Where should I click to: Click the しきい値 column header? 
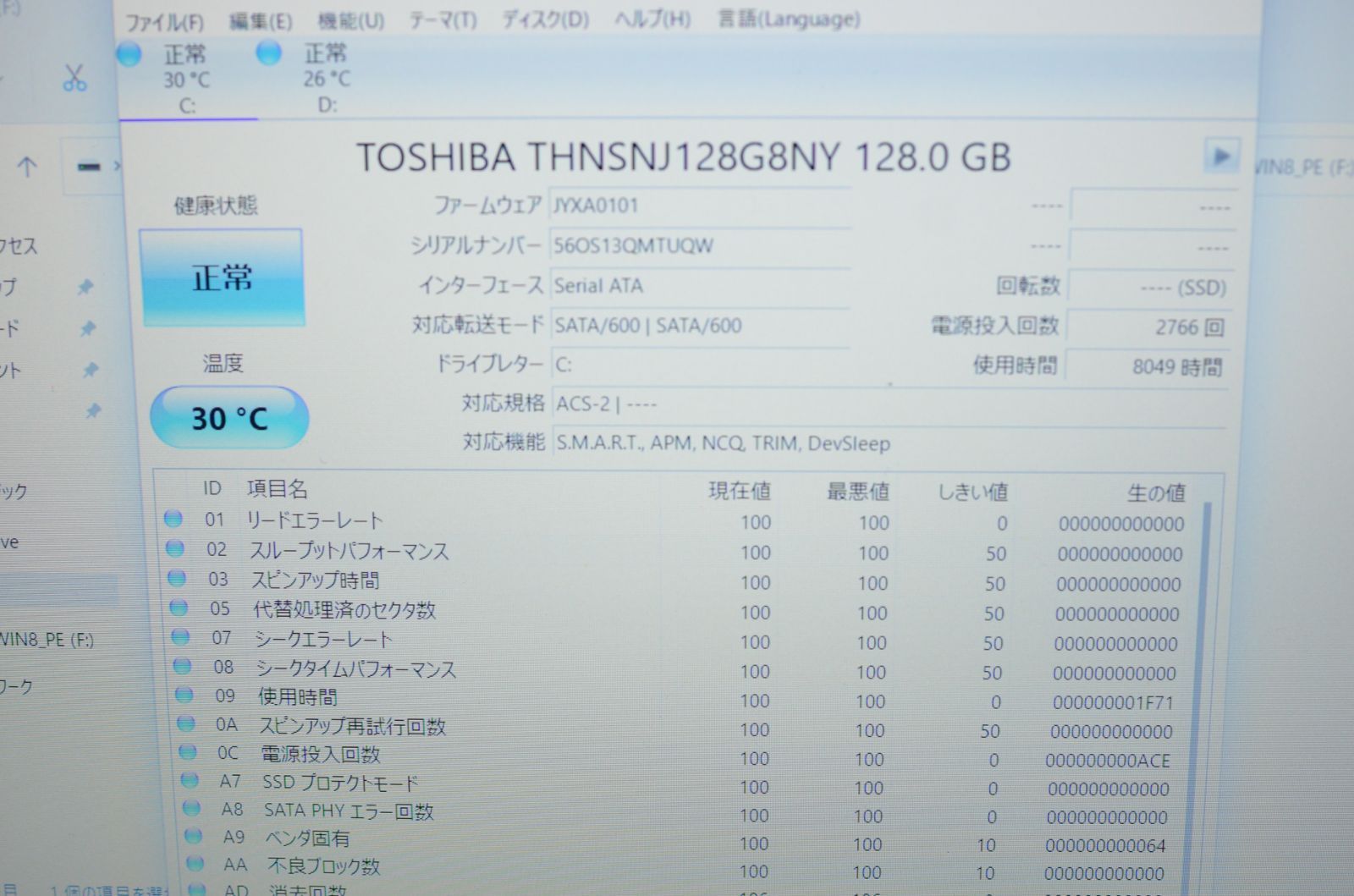pos(973,492)
